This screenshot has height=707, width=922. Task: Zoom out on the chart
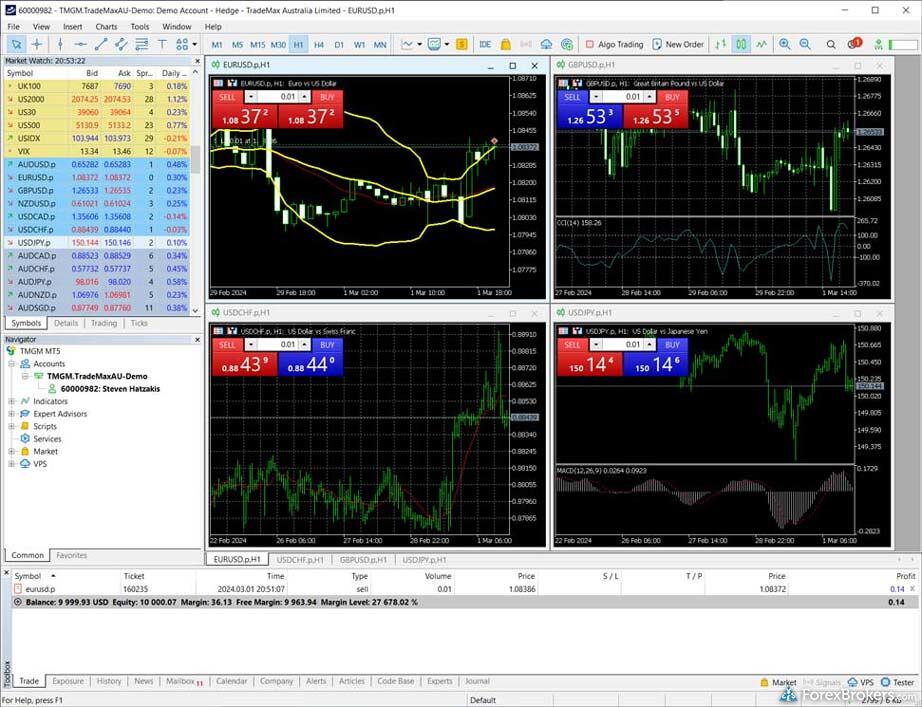(805, 44)
